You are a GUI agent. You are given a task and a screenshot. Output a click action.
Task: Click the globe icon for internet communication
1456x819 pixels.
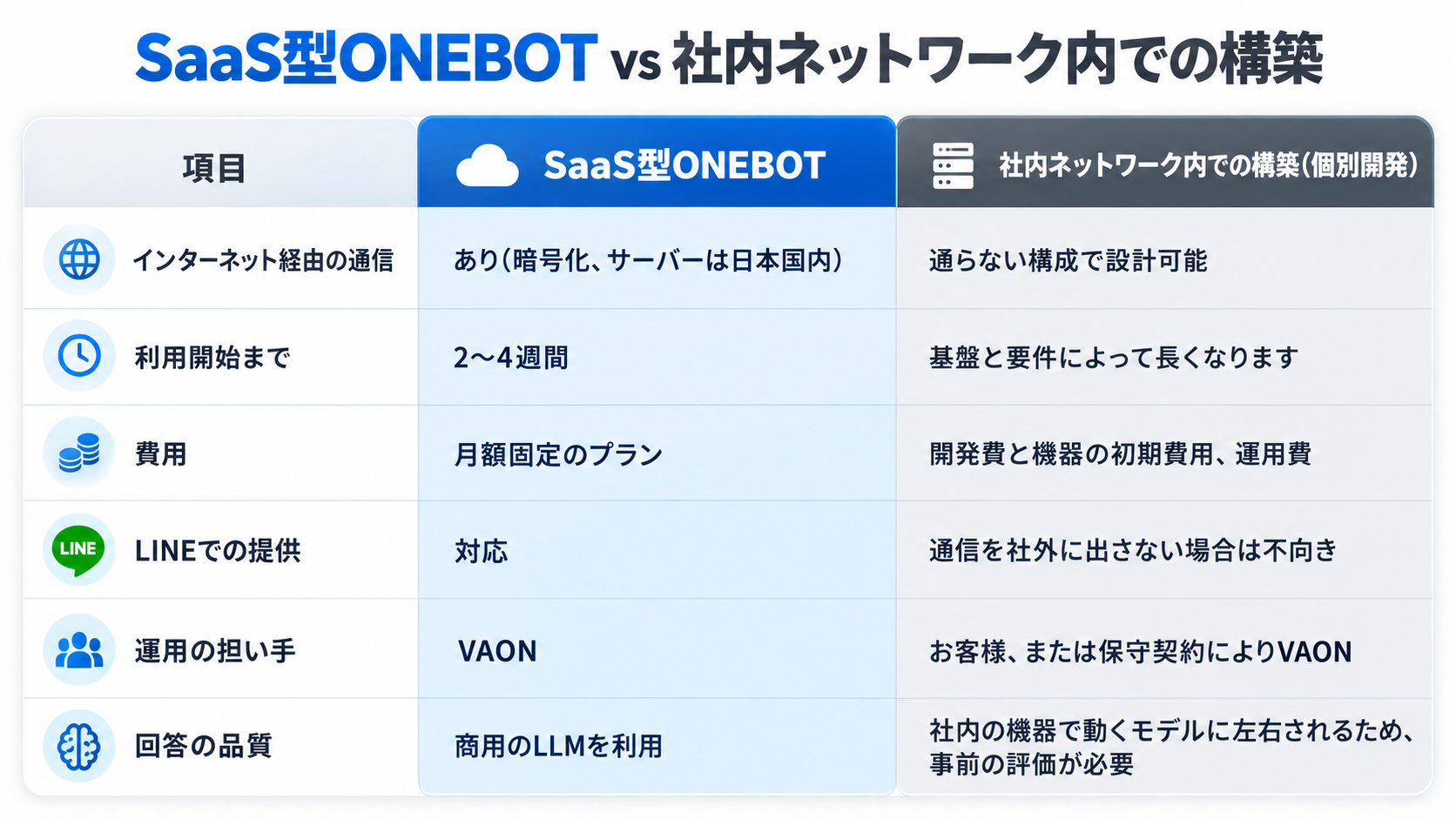pos(79,259)
